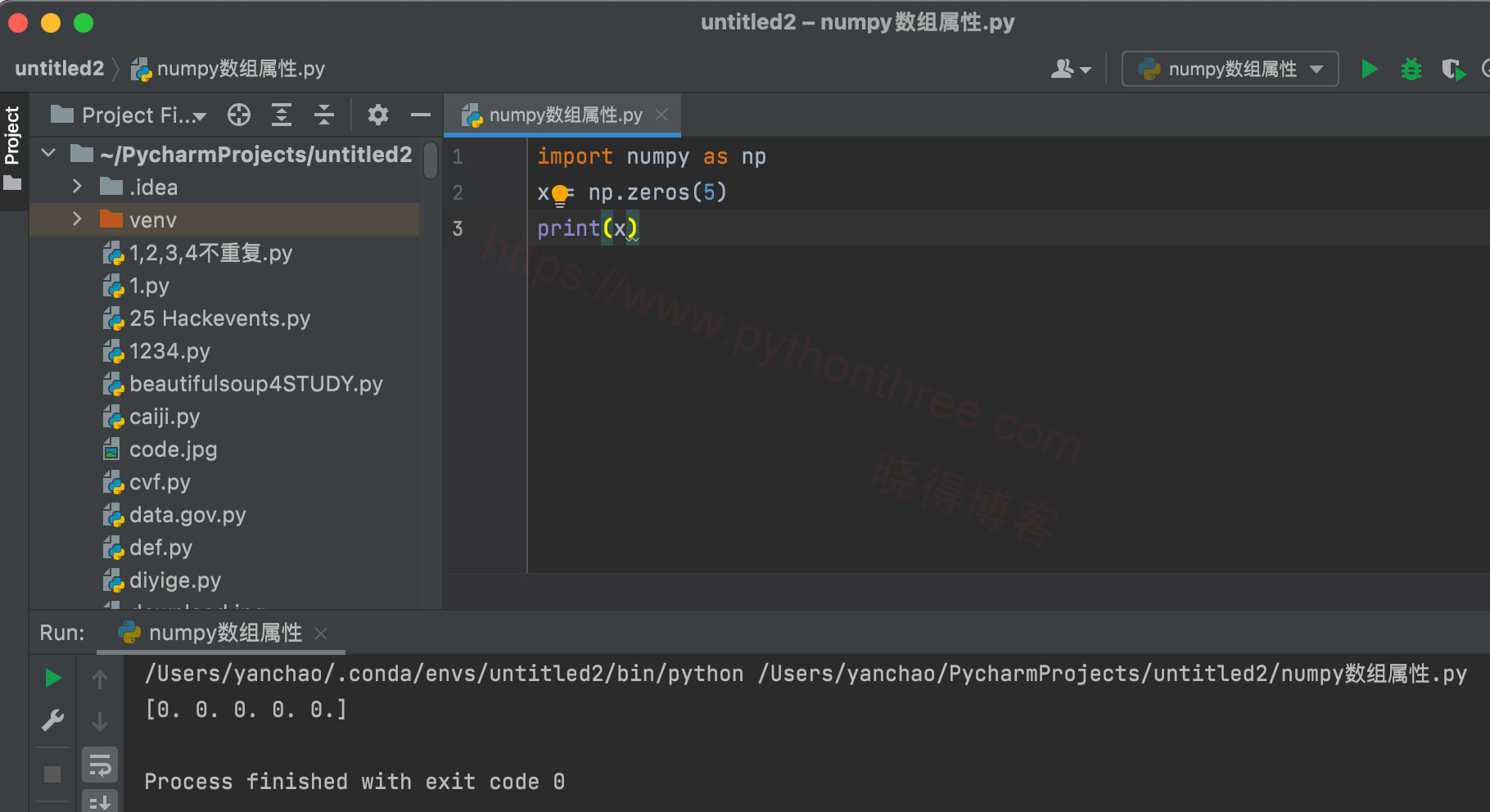Image resolution: width=1490 pixels, height=812 pixels.
Task: Select data.gov.py in the project tree
Action: [187, 515]
